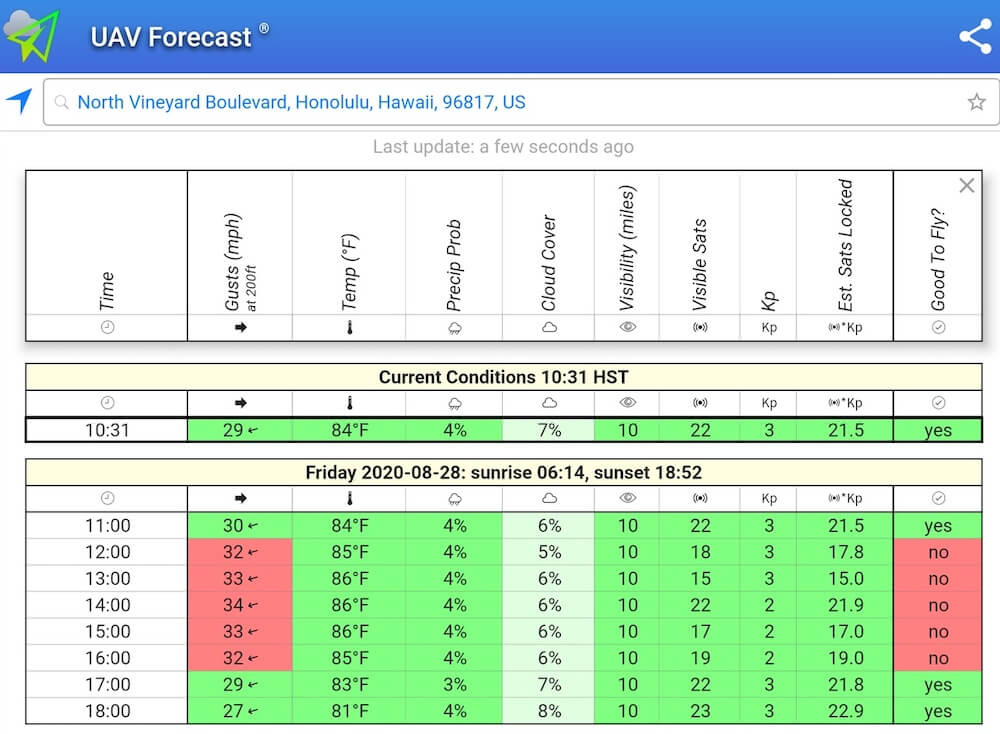Click the thermometer icon under Temp
Screen dimensions: 1000x734
(349, 328)
